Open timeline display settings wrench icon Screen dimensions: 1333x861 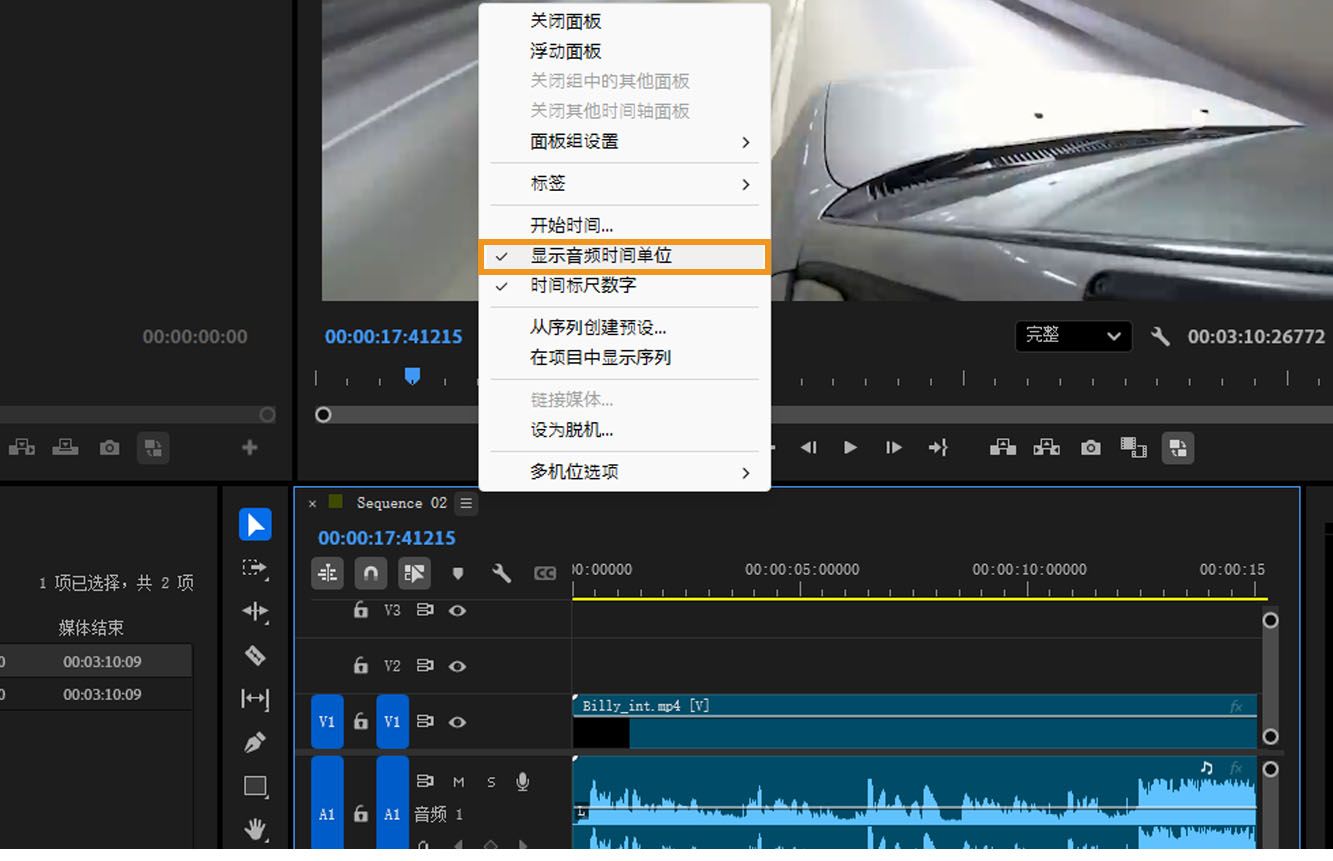[502, 573]
